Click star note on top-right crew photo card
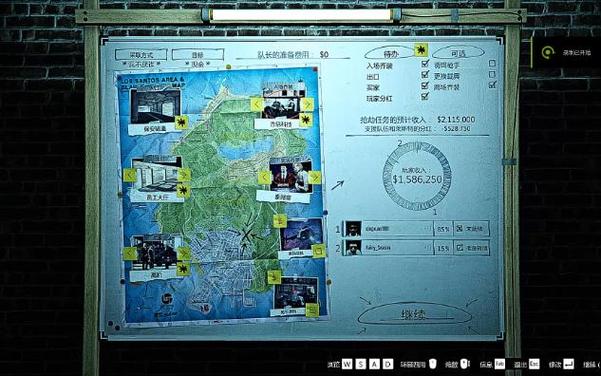 tap(305, 120)
